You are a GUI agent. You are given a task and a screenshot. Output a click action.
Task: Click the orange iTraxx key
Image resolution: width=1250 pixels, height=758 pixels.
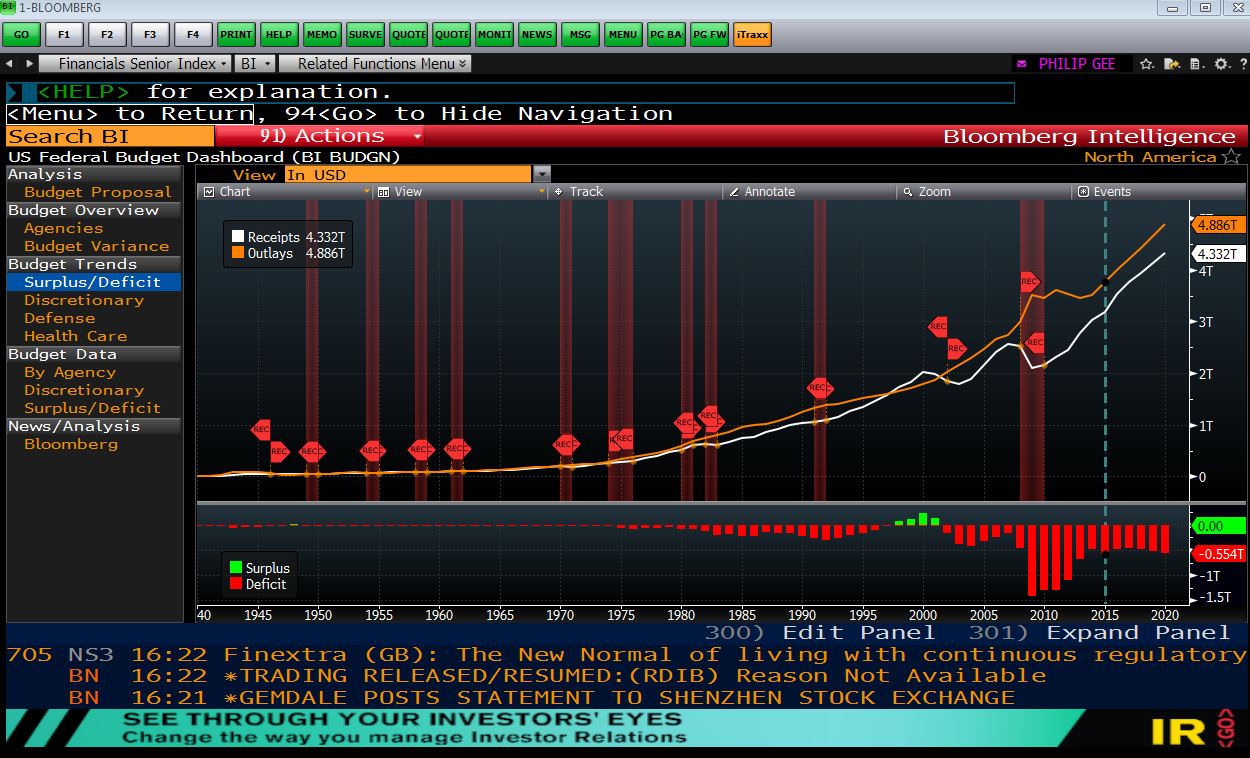coord(752,34)
